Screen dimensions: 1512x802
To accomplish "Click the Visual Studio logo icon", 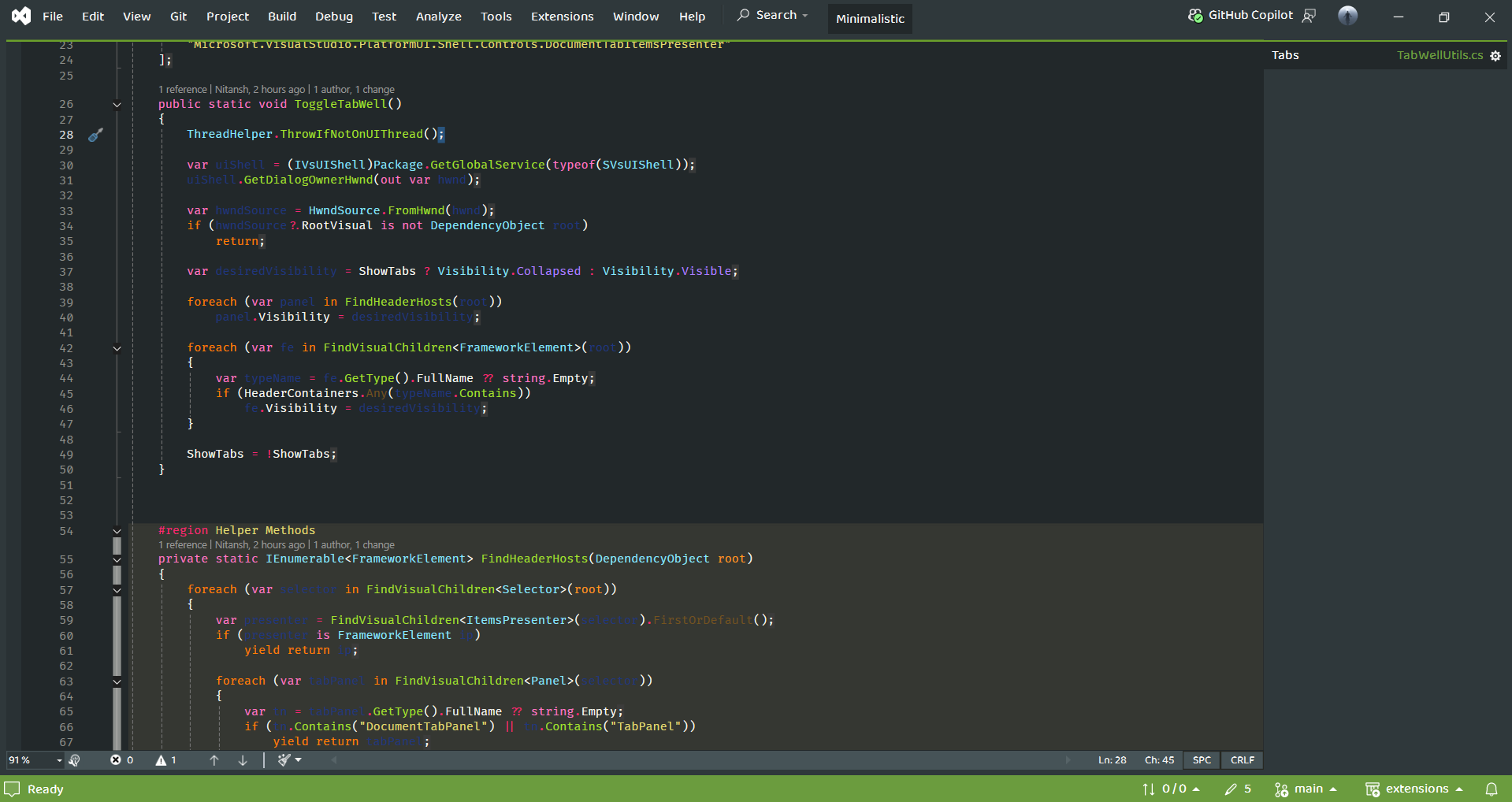I will tap(21, 16).
